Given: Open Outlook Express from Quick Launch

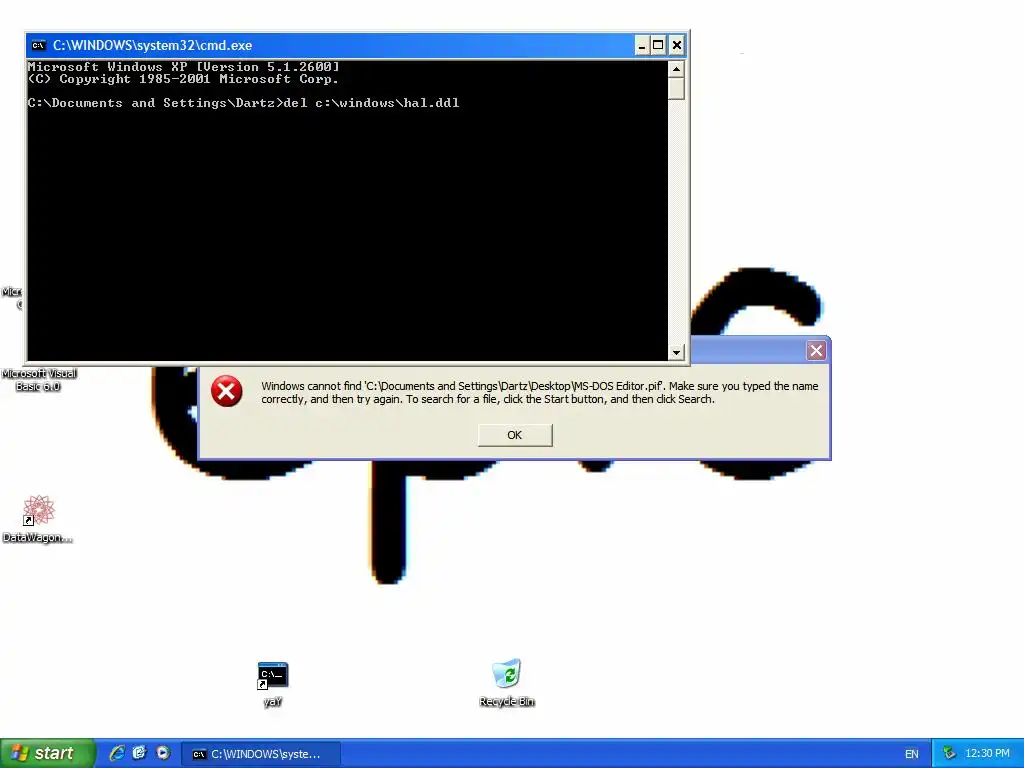Looking at the screenshot, I should tap(139, 753).
